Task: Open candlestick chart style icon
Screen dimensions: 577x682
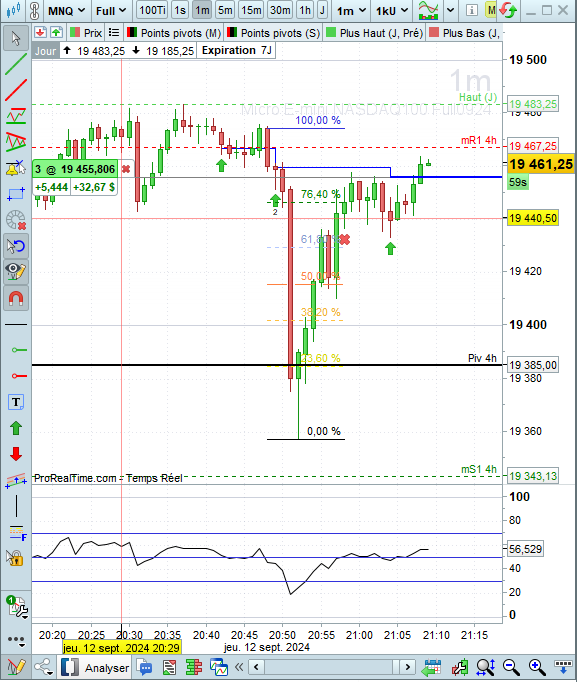Action: (14, 10)
